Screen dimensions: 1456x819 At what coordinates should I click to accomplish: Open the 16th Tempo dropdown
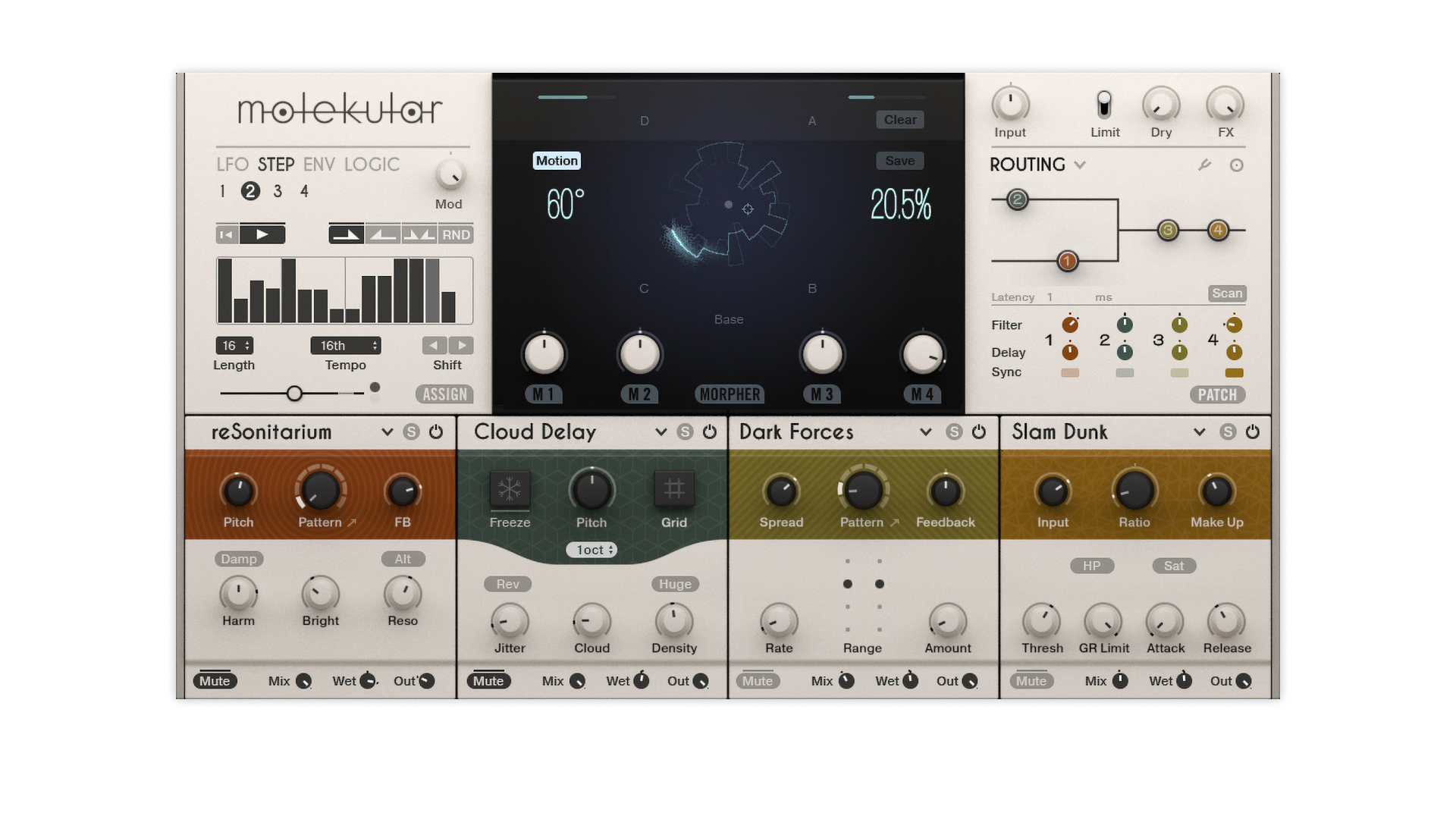coord(345,346)
